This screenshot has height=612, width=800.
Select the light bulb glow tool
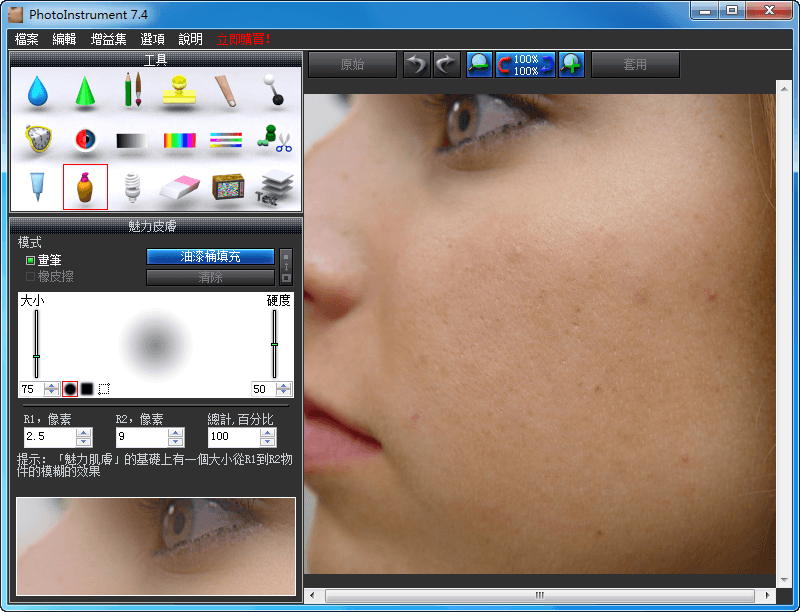pos(132,187)
